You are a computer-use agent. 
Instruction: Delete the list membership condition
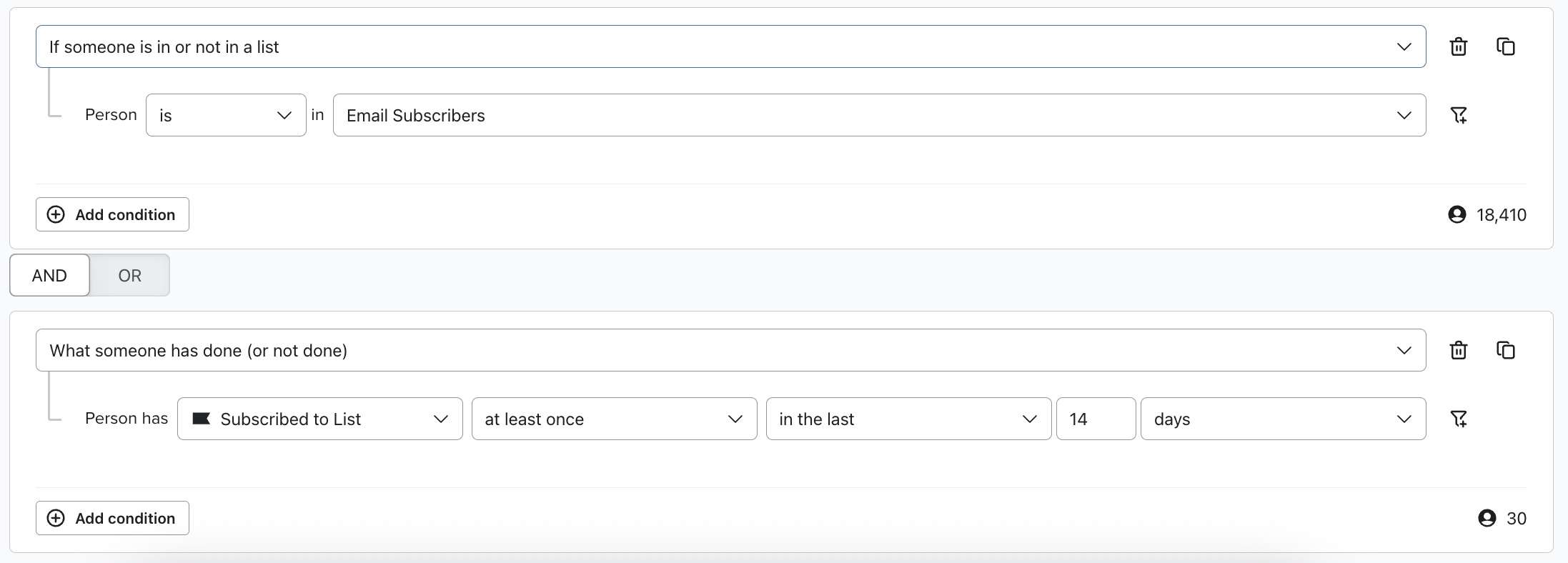1458,46
